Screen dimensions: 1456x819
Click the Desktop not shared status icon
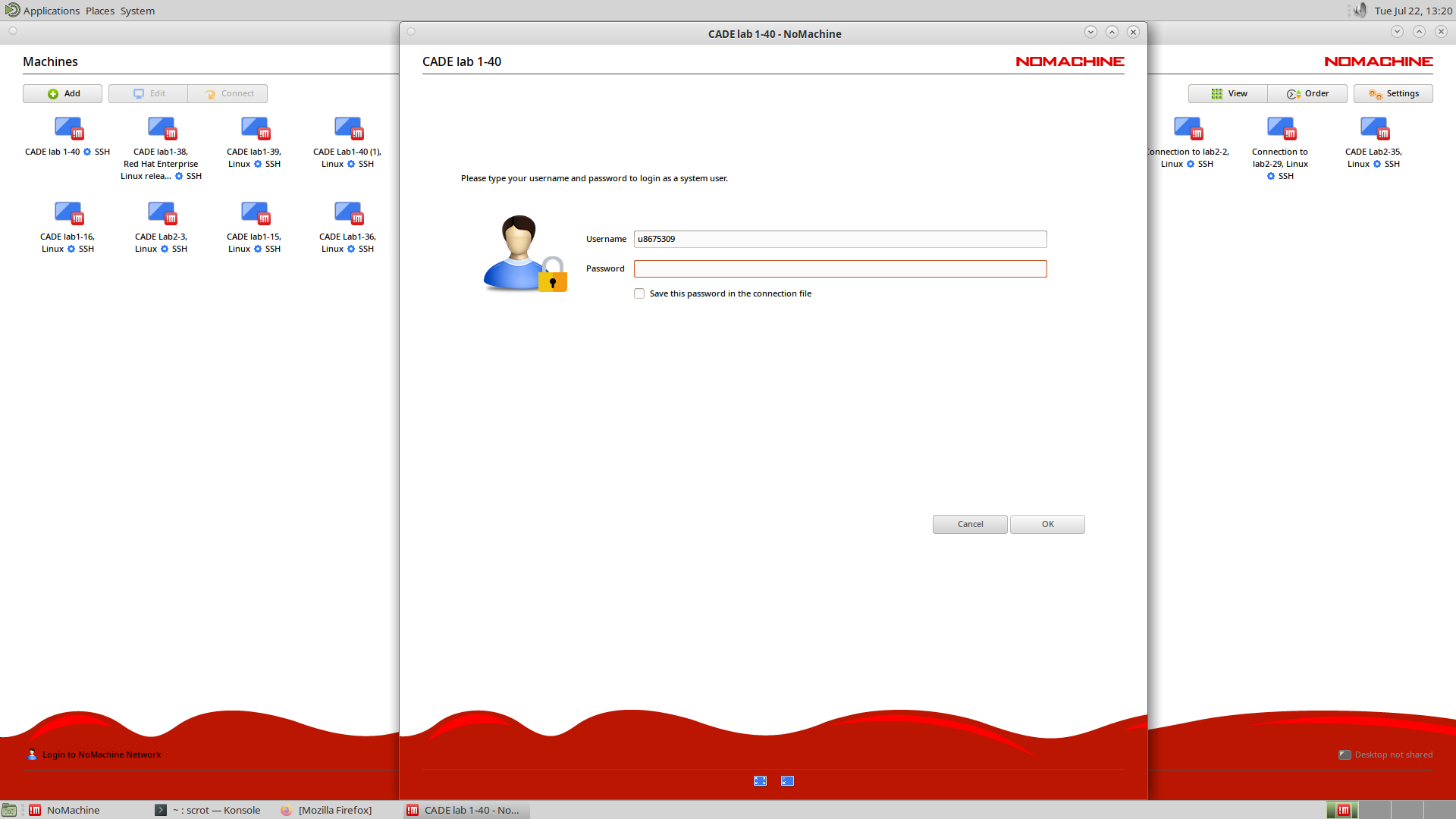(1345, 755)
